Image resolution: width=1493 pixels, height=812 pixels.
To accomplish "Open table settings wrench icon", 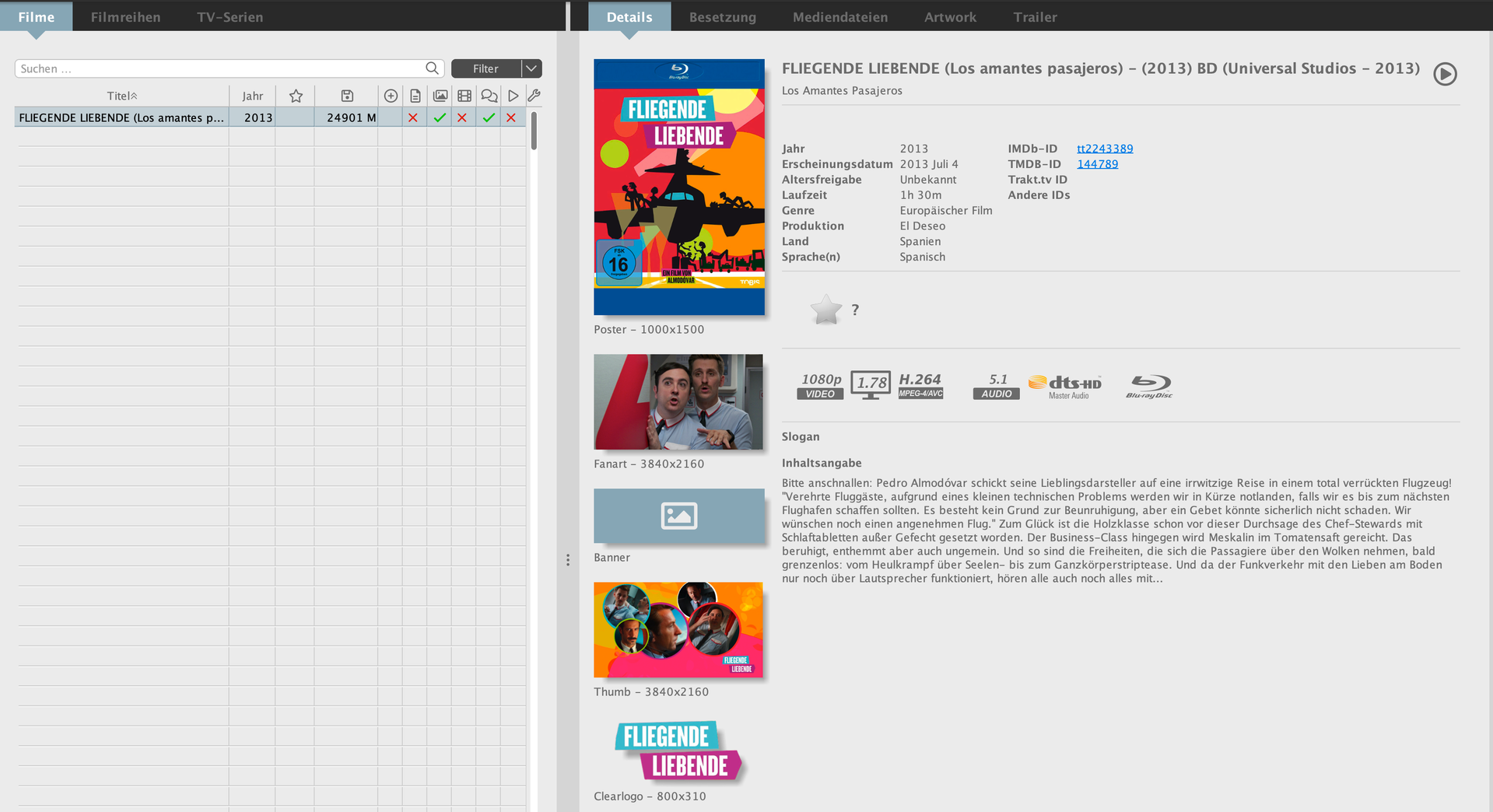I will [x=534, y=96].
